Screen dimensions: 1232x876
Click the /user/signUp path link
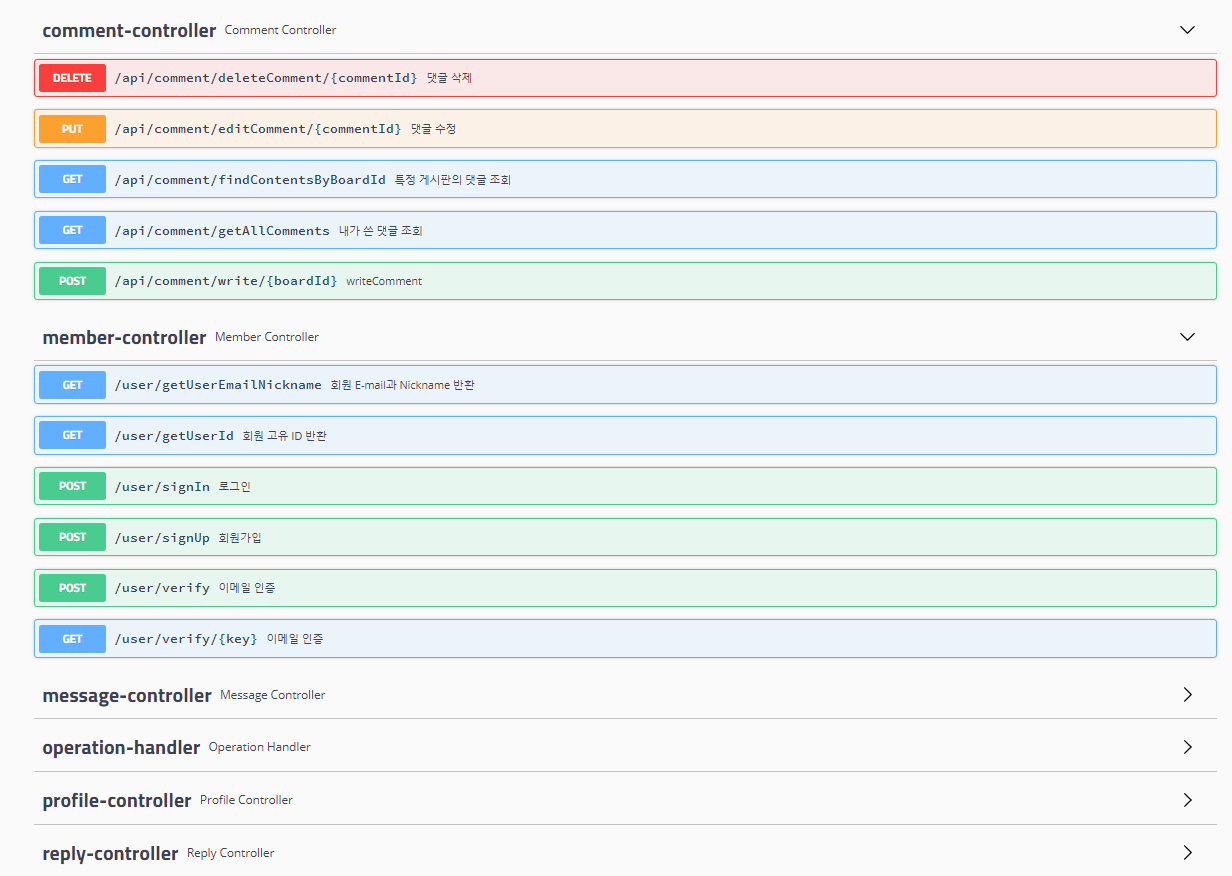tap(162, 538)
